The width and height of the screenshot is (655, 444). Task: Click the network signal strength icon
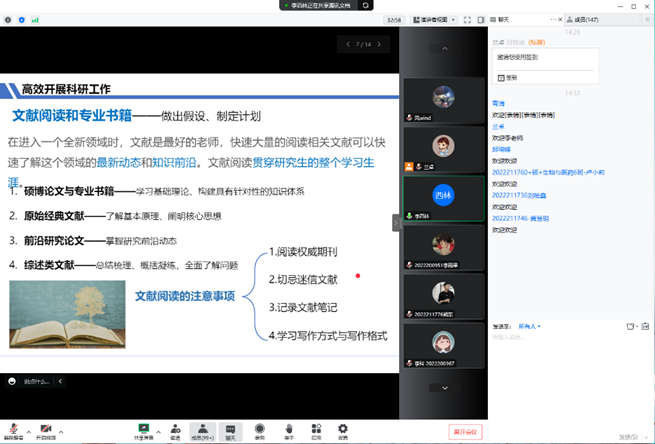tap(34, 19)
